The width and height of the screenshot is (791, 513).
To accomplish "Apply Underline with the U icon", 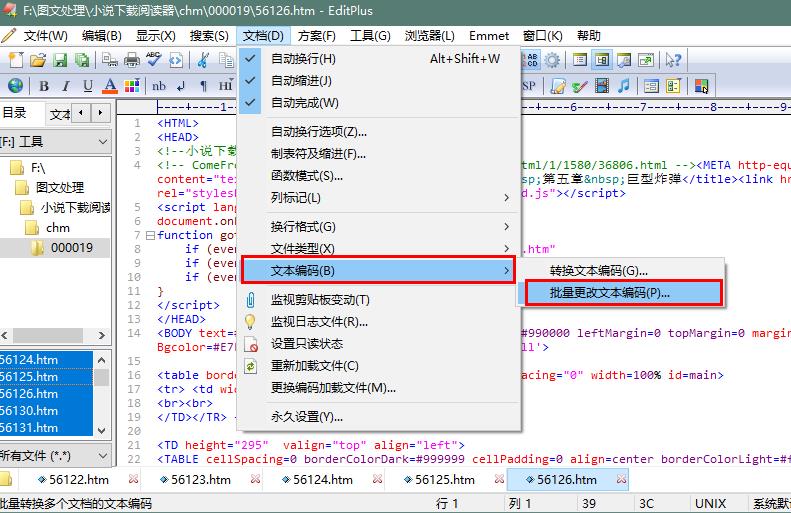I will (88, 86).
